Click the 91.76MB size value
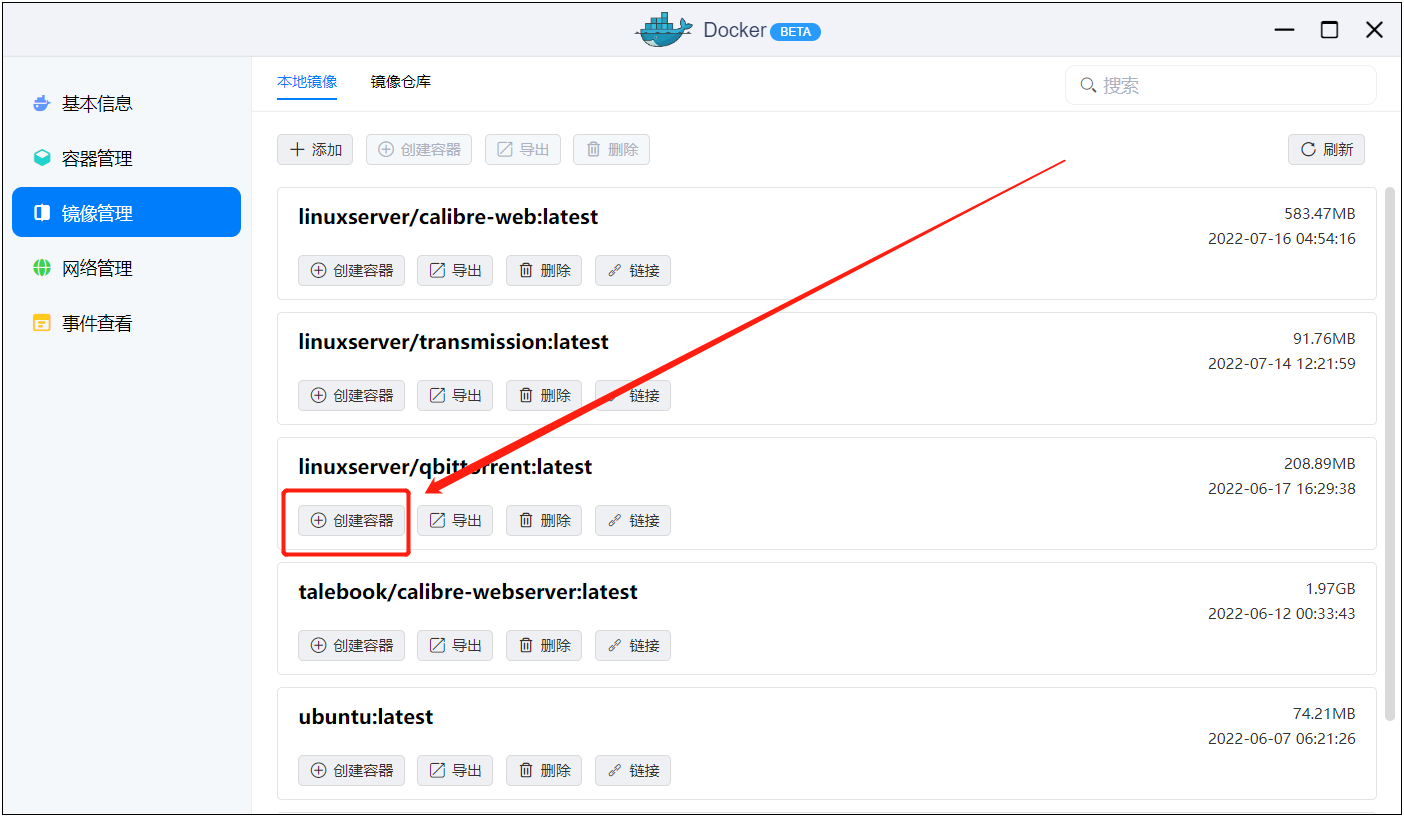1404x818 pixels. tap(1324, 339)
